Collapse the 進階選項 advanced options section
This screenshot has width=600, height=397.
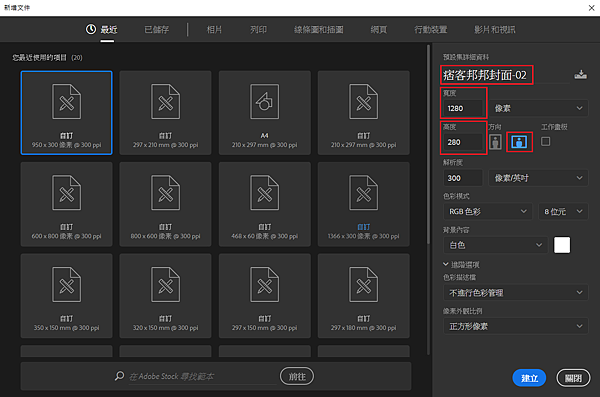point(461,265)
